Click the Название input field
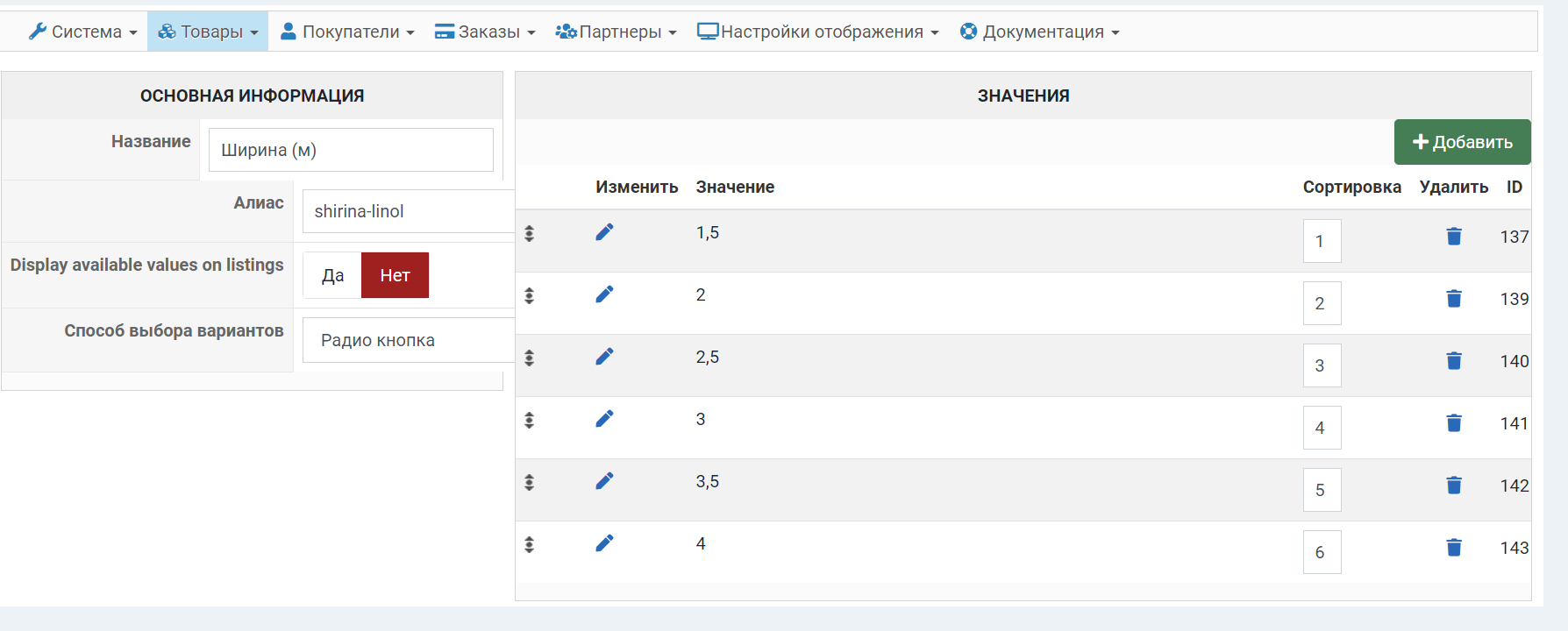This screenshot has height=631, width=1568. click(351, 150)
